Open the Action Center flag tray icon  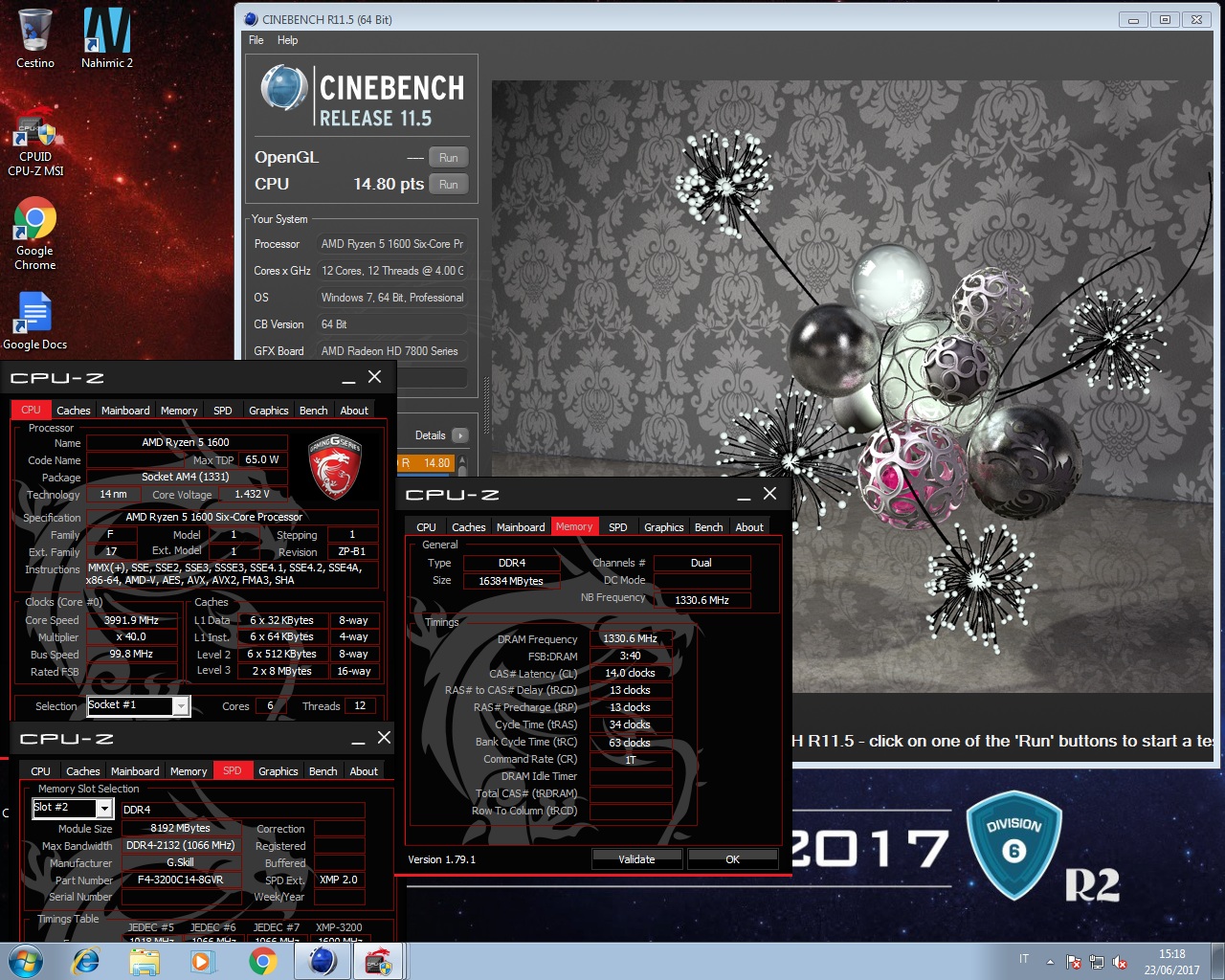1074,962
